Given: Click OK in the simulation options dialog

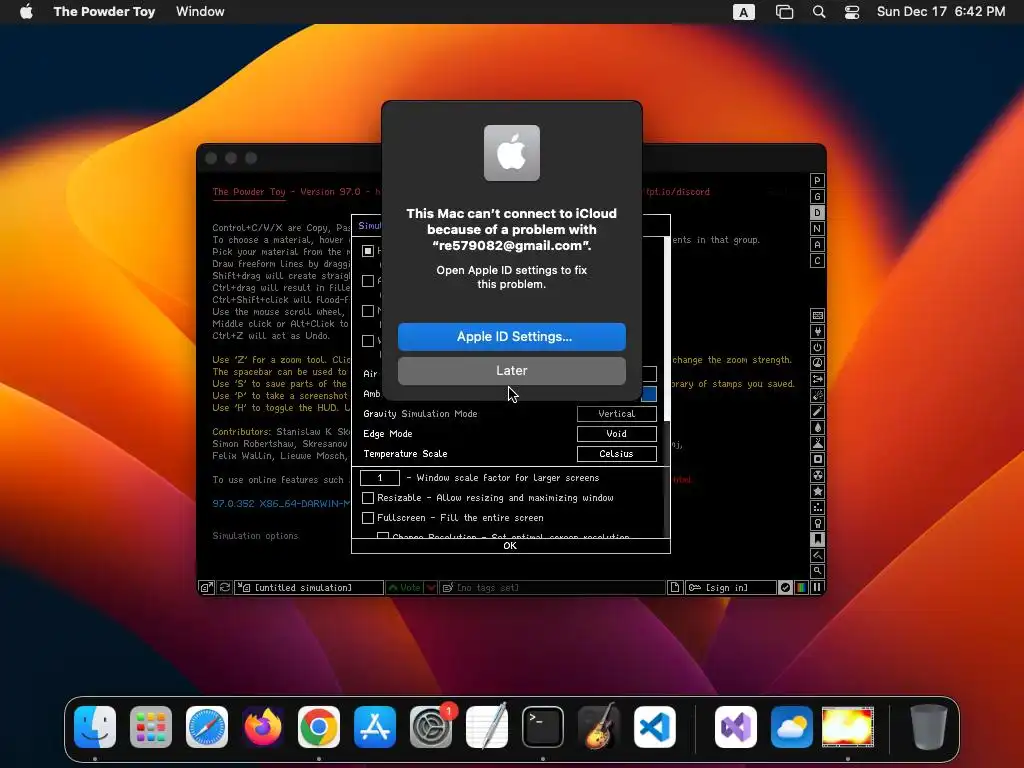Looking at the screenshot, I should [x=511, y=546].
